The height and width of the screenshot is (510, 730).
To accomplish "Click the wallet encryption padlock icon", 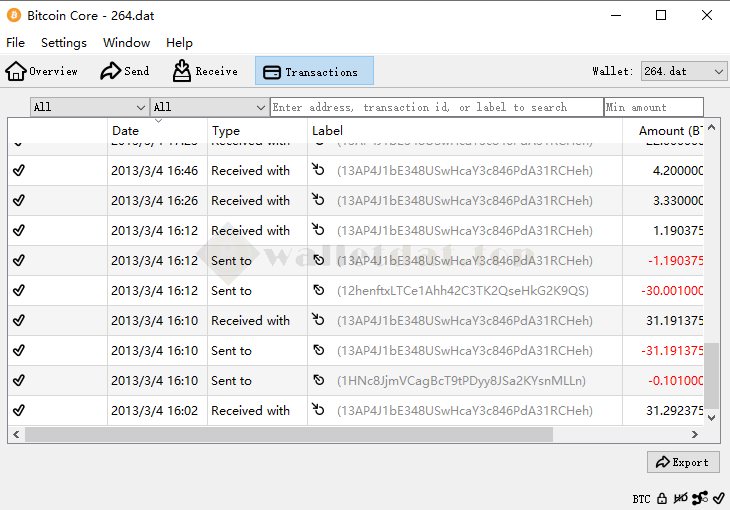I will point(662,498).
